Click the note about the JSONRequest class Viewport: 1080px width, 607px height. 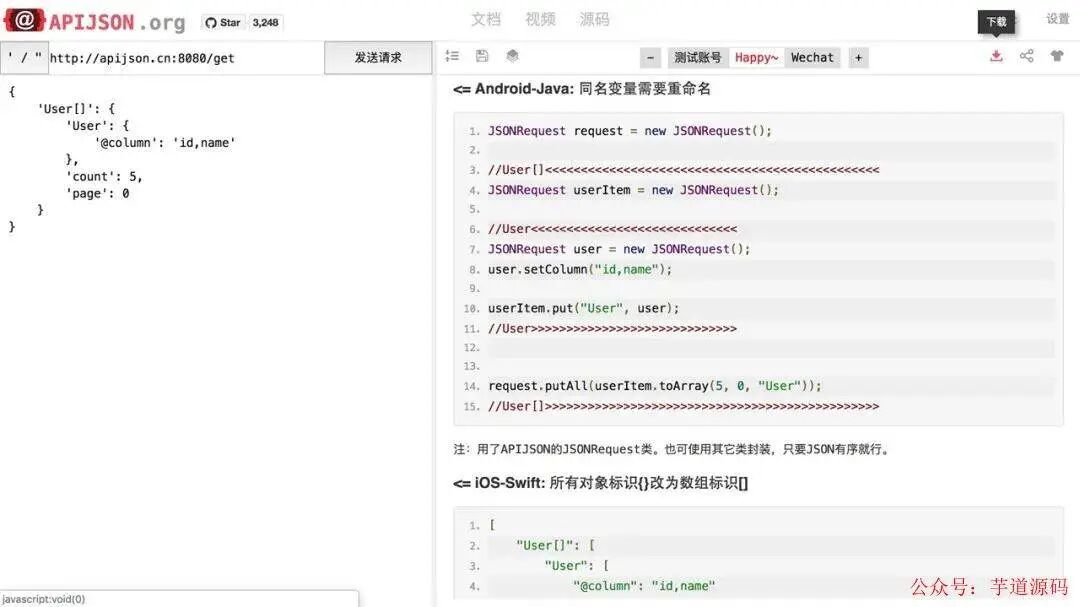click(x=672, y=449)
